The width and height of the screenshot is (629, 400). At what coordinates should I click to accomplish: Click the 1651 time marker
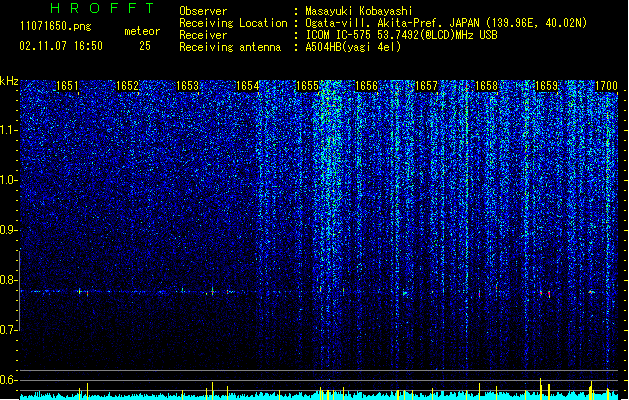67,86
